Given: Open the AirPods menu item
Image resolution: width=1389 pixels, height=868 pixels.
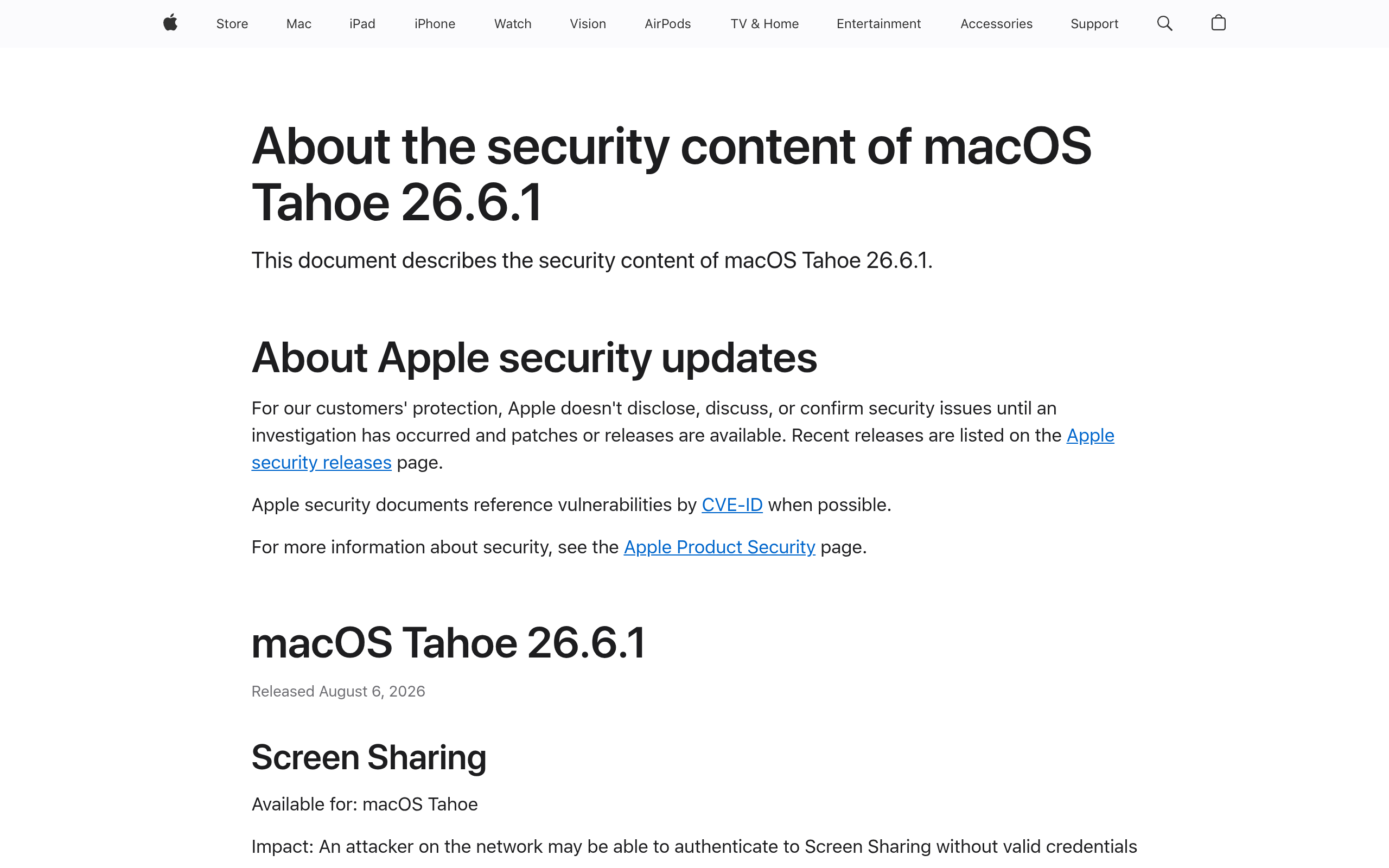Looking at the screenshot, I should coord(667,23).
